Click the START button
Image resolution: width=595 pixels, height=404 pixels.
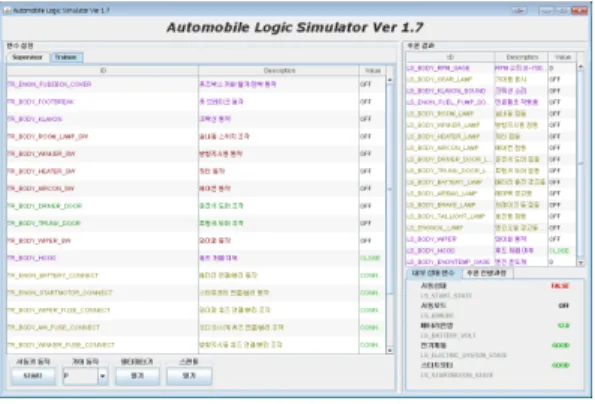[33, 376]
